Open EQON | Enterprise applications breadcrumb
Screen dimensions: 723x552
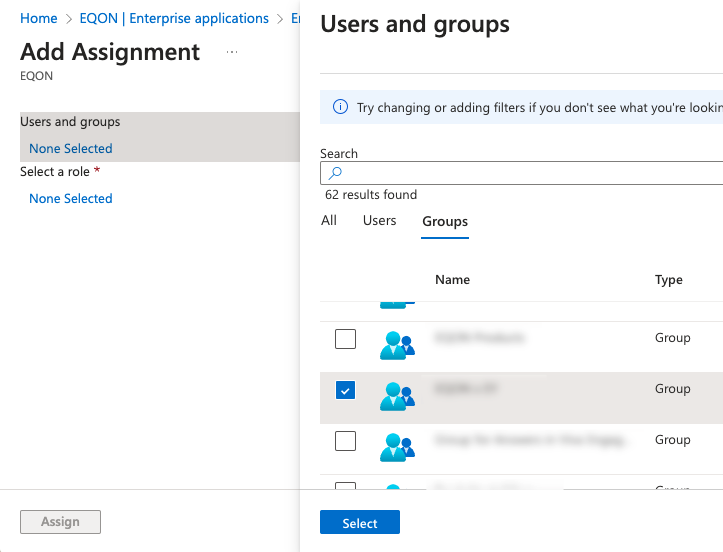pyautogui.click(x=174, y=18)
